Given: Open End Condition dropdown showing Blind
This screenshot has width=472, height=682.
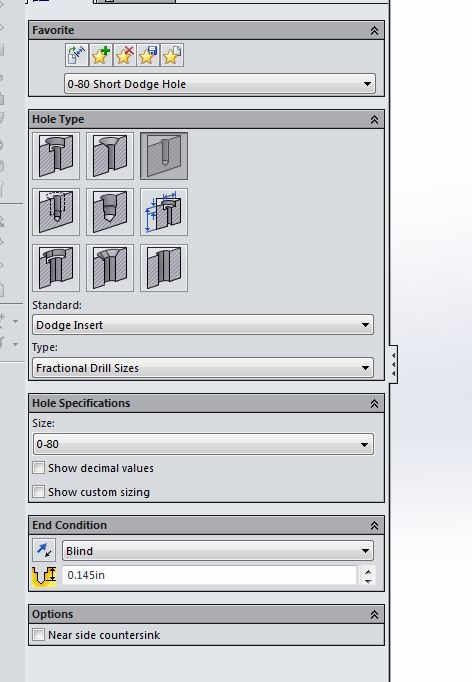Looking at the screenshot, I should pos(218,551).
